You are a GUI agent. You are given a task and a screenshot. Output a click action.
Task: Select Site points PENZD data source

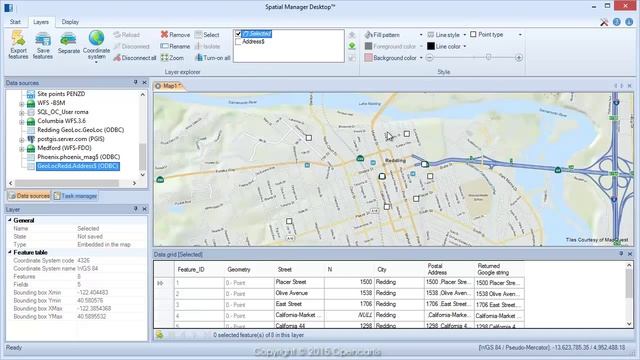point(61,94)
